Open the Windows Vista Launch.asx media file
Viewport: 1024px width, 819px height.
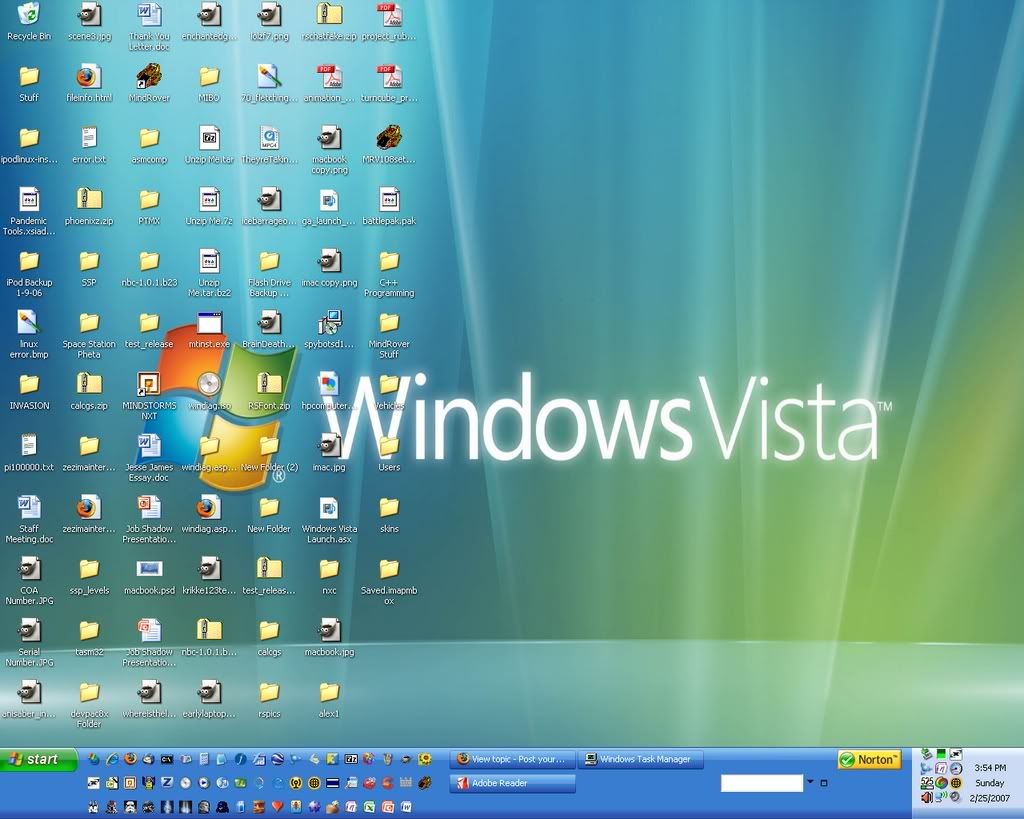click(329, 519)
